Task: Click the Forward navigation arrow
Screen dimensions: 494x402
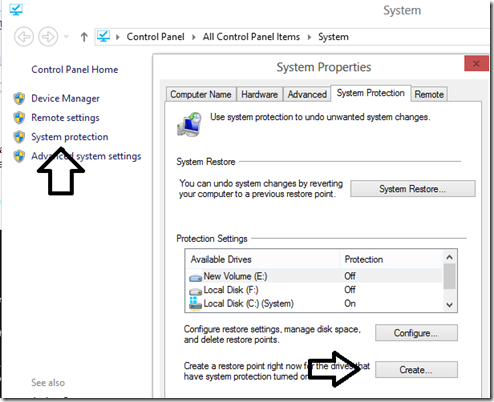Action: pyautogui.click(x=48, y=37)
